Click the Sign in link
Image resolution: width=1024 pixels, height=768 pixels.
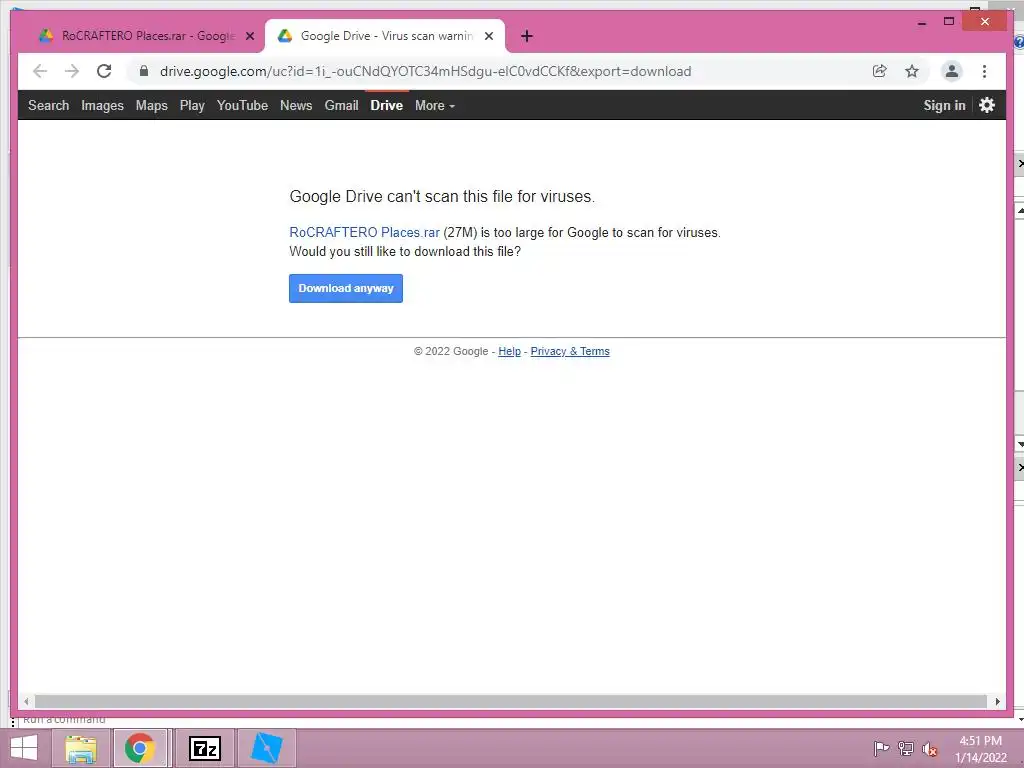(944, 105)
